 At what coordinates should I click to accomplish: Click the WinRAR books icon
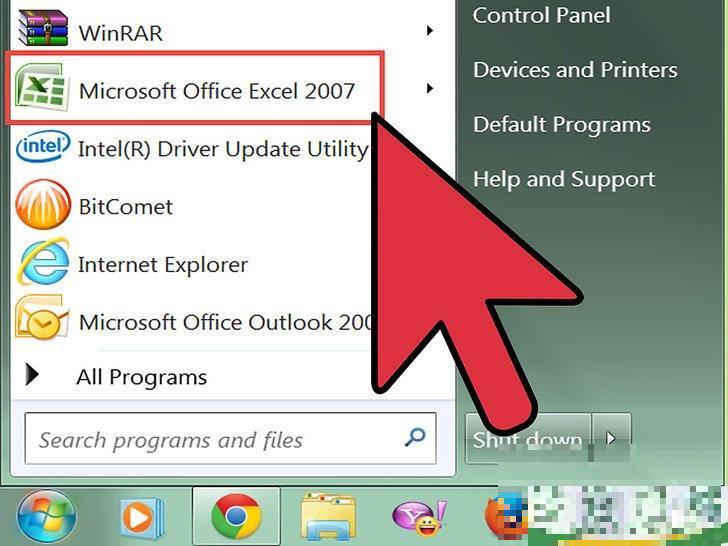pos(43,27)
